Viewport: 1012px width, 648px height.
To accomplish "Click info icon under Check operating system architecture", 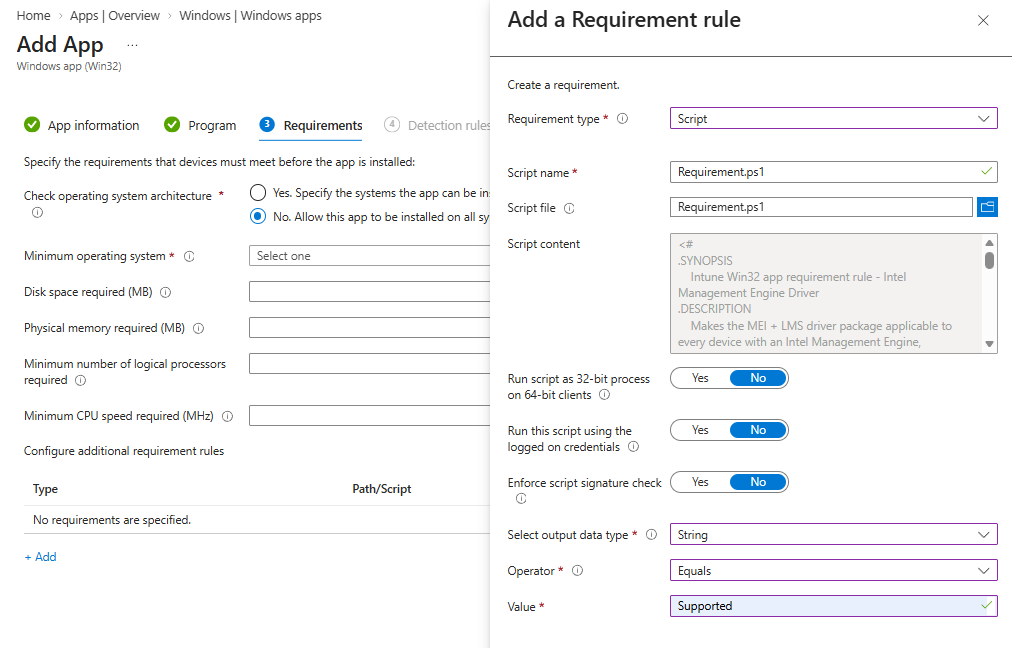I will (x=37, y=212).
